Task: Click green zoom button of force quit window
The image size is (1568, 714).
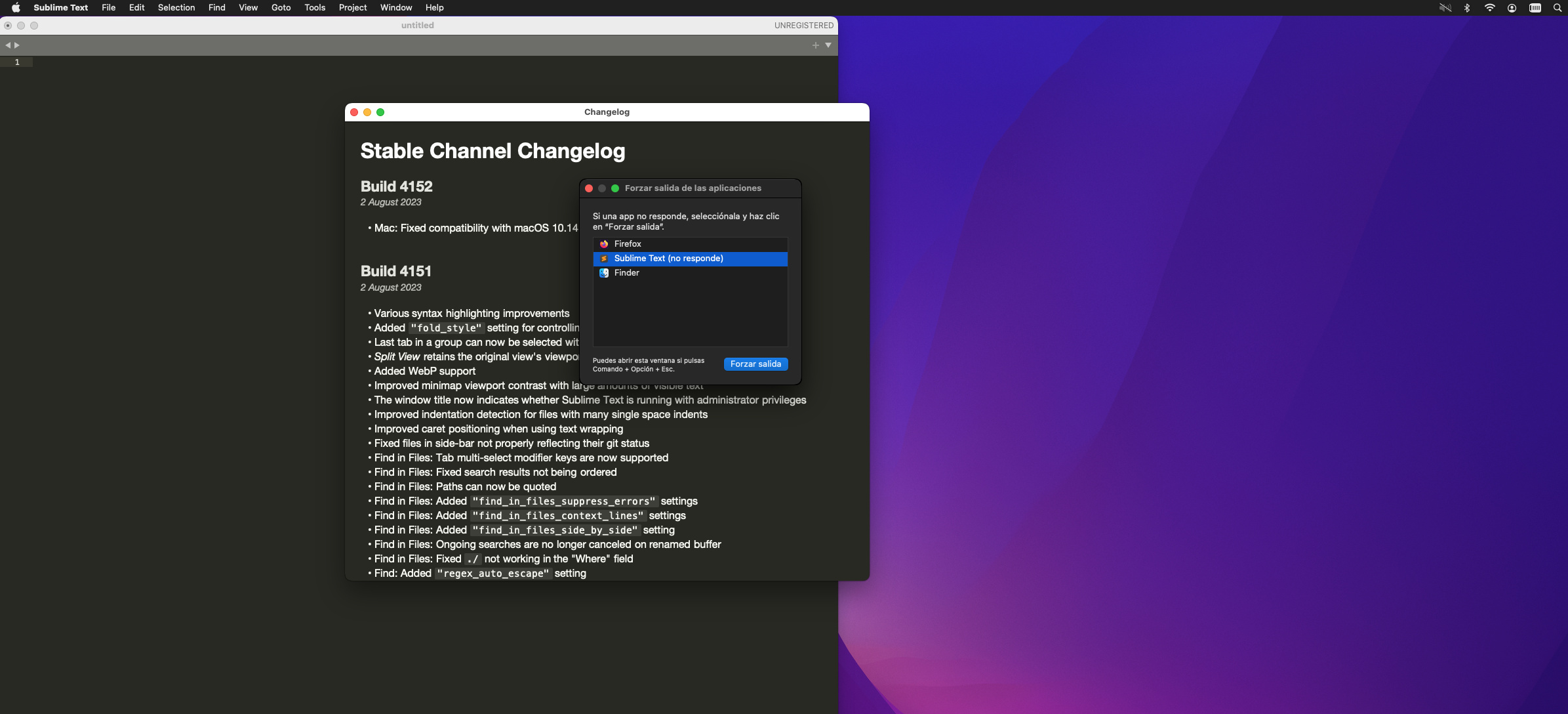Action: [615, 188]
